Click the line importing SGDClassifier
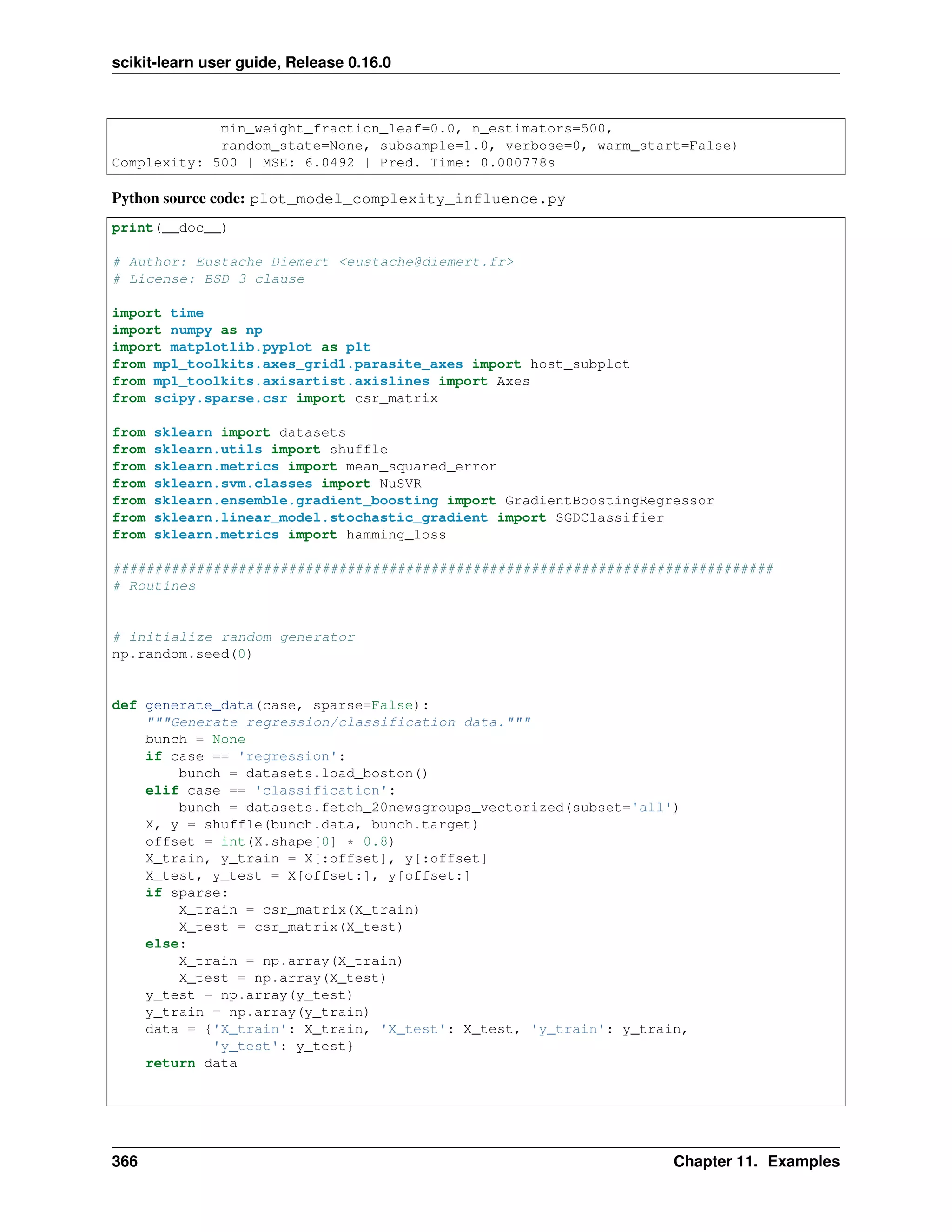 click(x=388, y=517)
